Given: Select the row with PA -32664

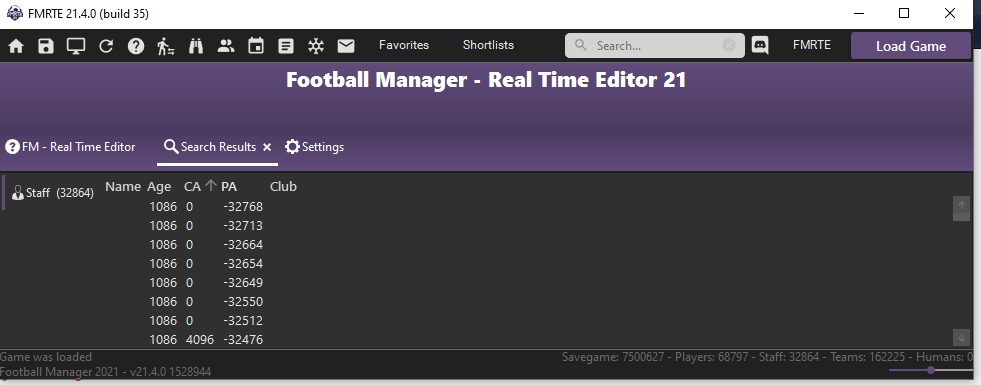Looking at the screenshot, I should (526, 245).
